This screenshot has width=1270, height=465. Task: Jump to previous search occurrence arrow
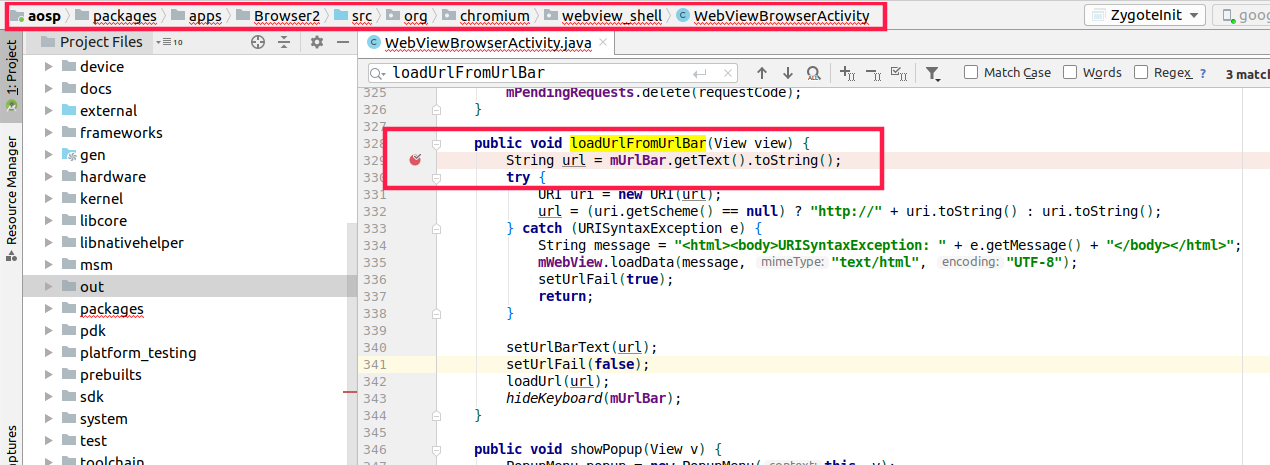coord(762,73)
